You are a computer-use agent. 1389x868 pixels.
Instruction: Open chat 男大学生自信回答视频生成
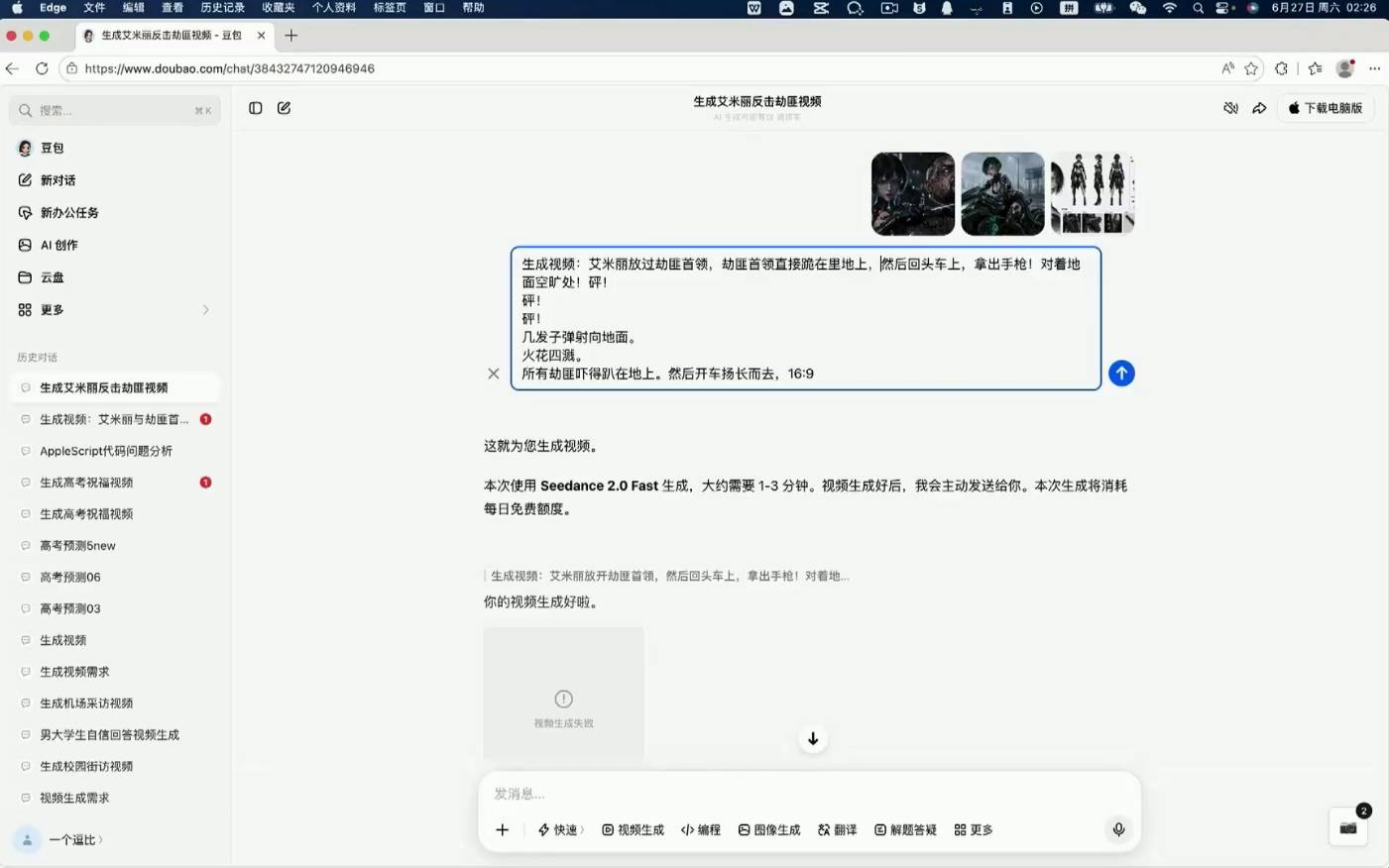(x=114, y=735)
